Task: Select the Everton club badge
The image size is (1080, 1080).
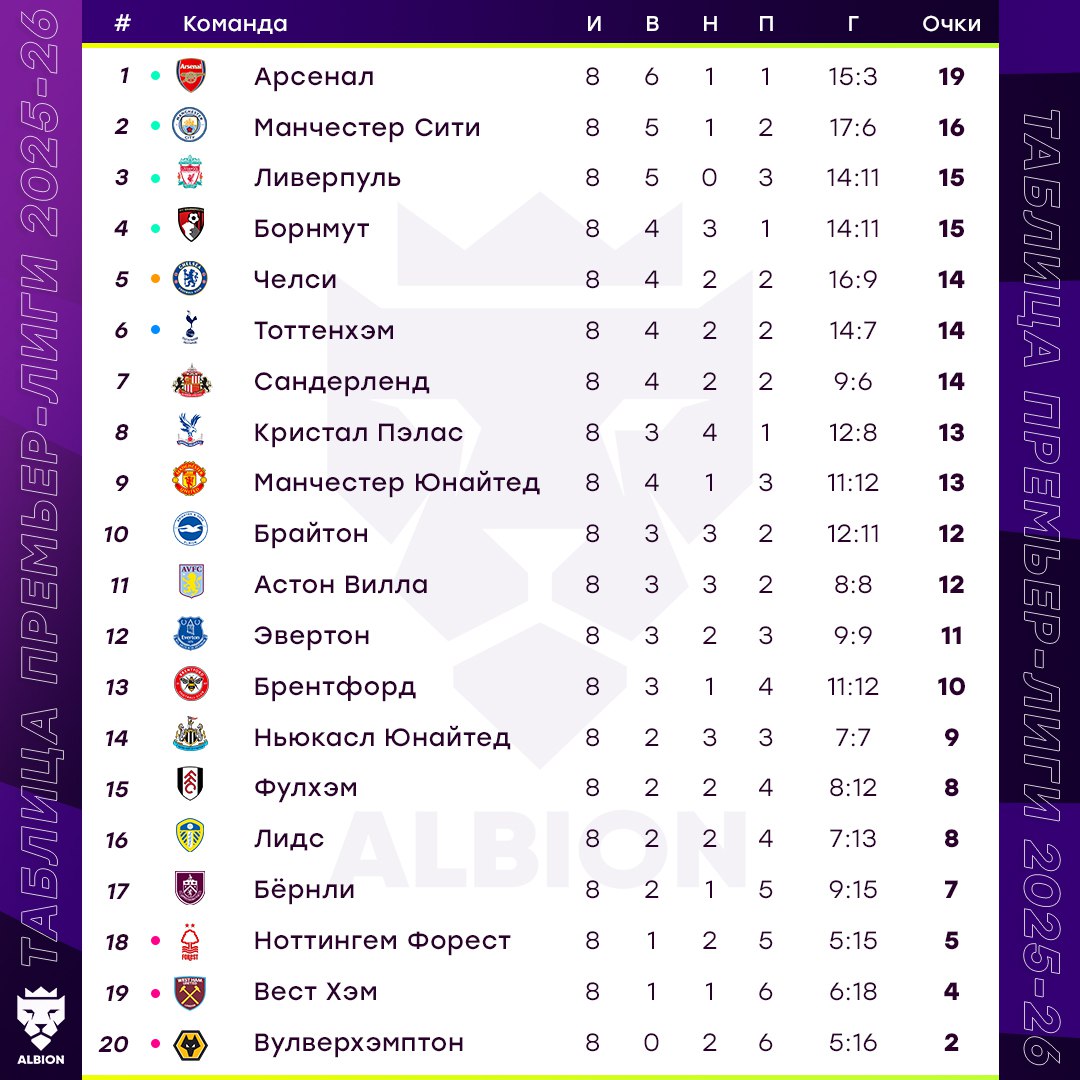Action: pyautogui.click(x=190, y=635)
